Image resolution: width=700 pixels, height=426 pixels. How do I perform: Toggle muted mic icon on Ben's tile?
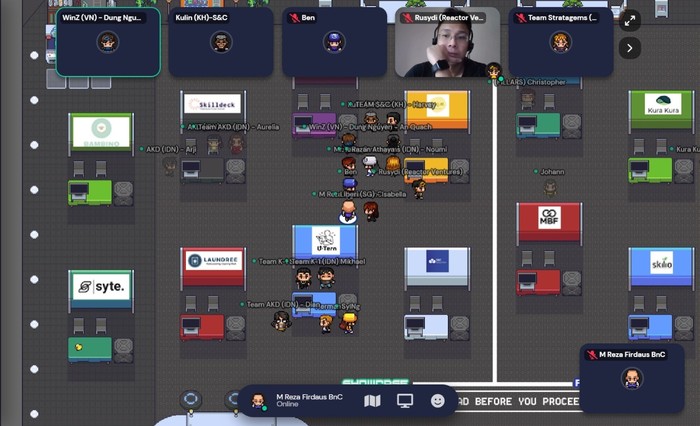(294, 18)
